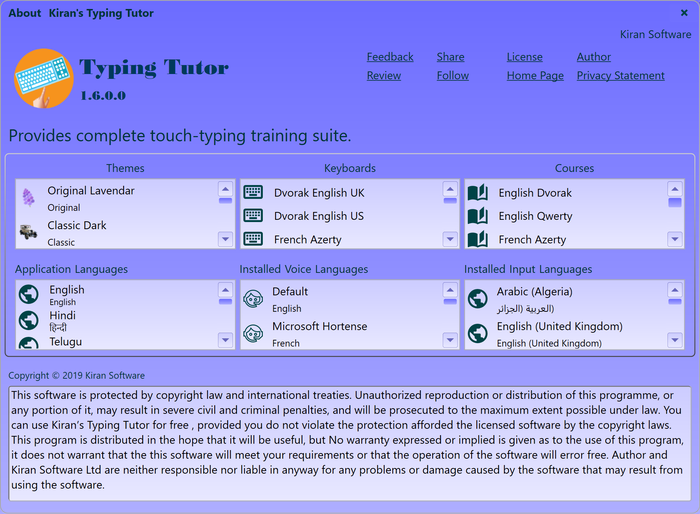This screenshot has height=514, width=700.
Task: Click the Themes list down arrow
Action: point(225,239)
